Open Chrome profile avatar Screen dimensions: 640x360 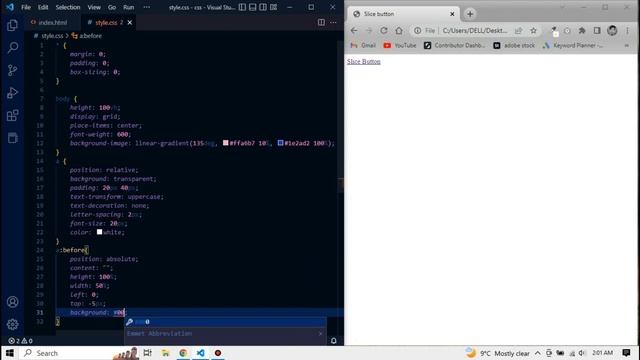612,31
